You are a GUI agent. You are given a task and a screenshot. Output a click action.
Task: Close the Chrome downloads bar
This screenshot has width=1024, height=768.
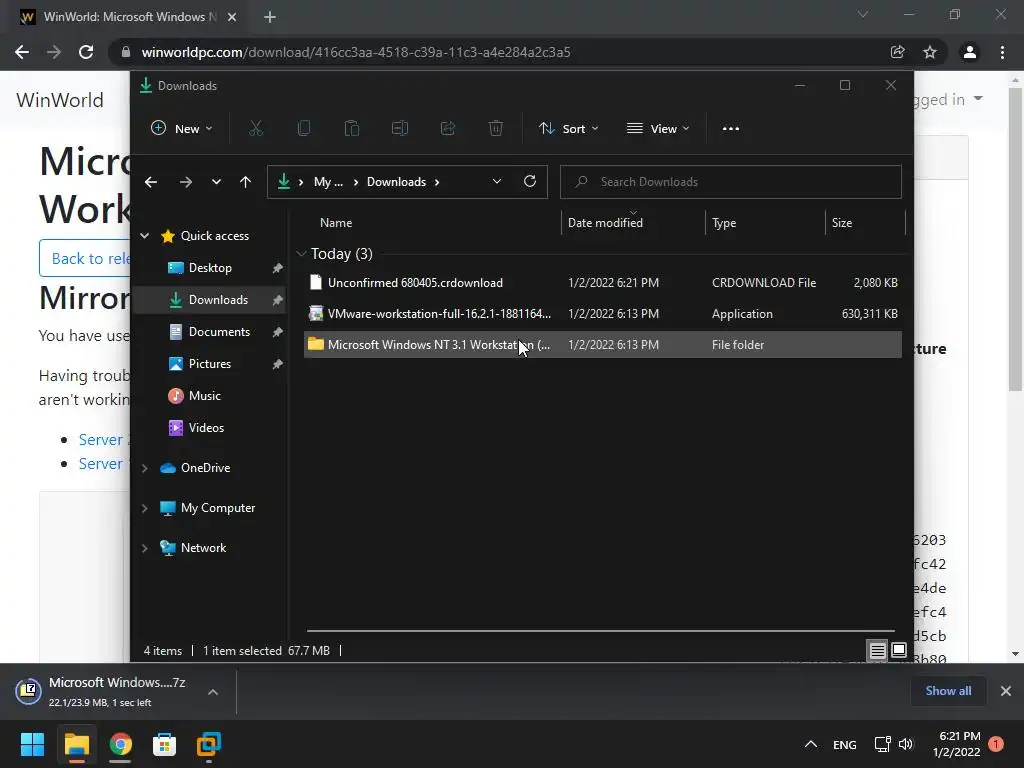(1006, 691)
